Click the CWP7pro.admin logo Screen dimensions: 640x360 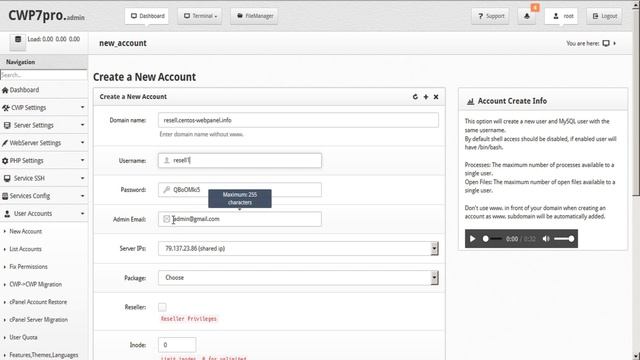pos(46,16)
